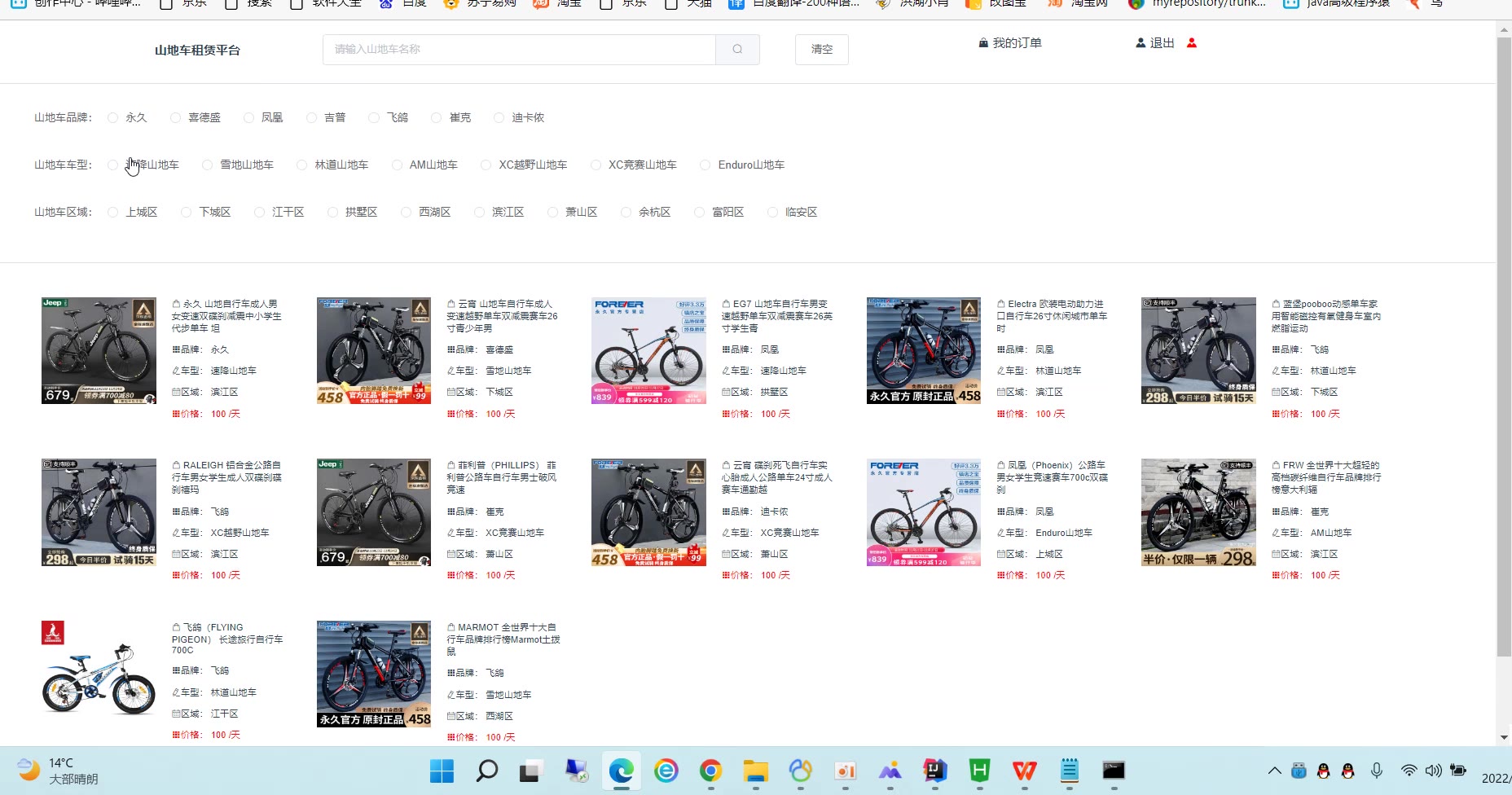Open the weather widget showing 14°C

(57, 771)
